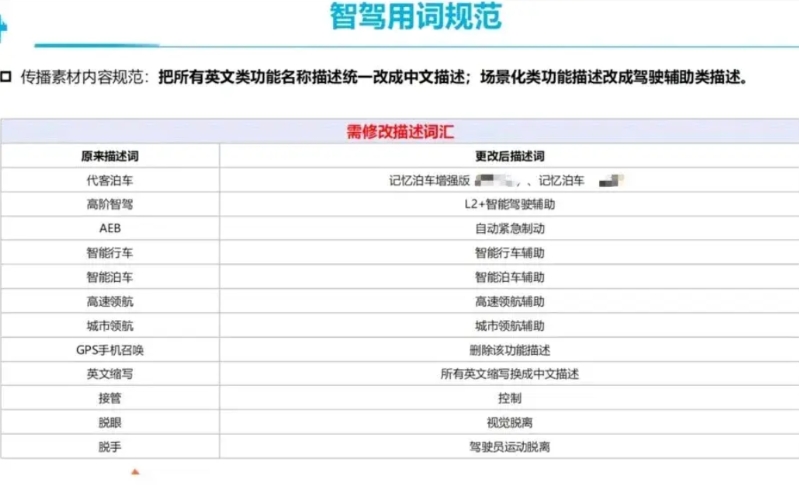Image resolution: width=799 pixels, height=487 pixels.
Task: Click the cell 高阶智驾
Action: coord(110,204)
